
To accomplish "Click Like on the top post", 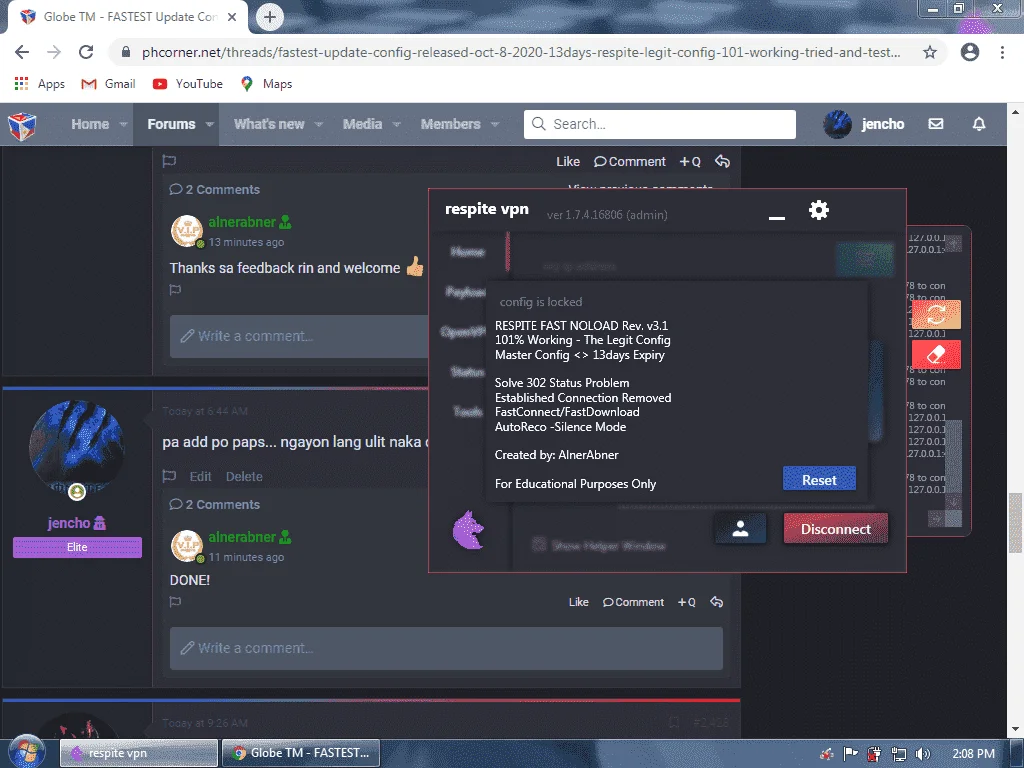I will 568,161.
